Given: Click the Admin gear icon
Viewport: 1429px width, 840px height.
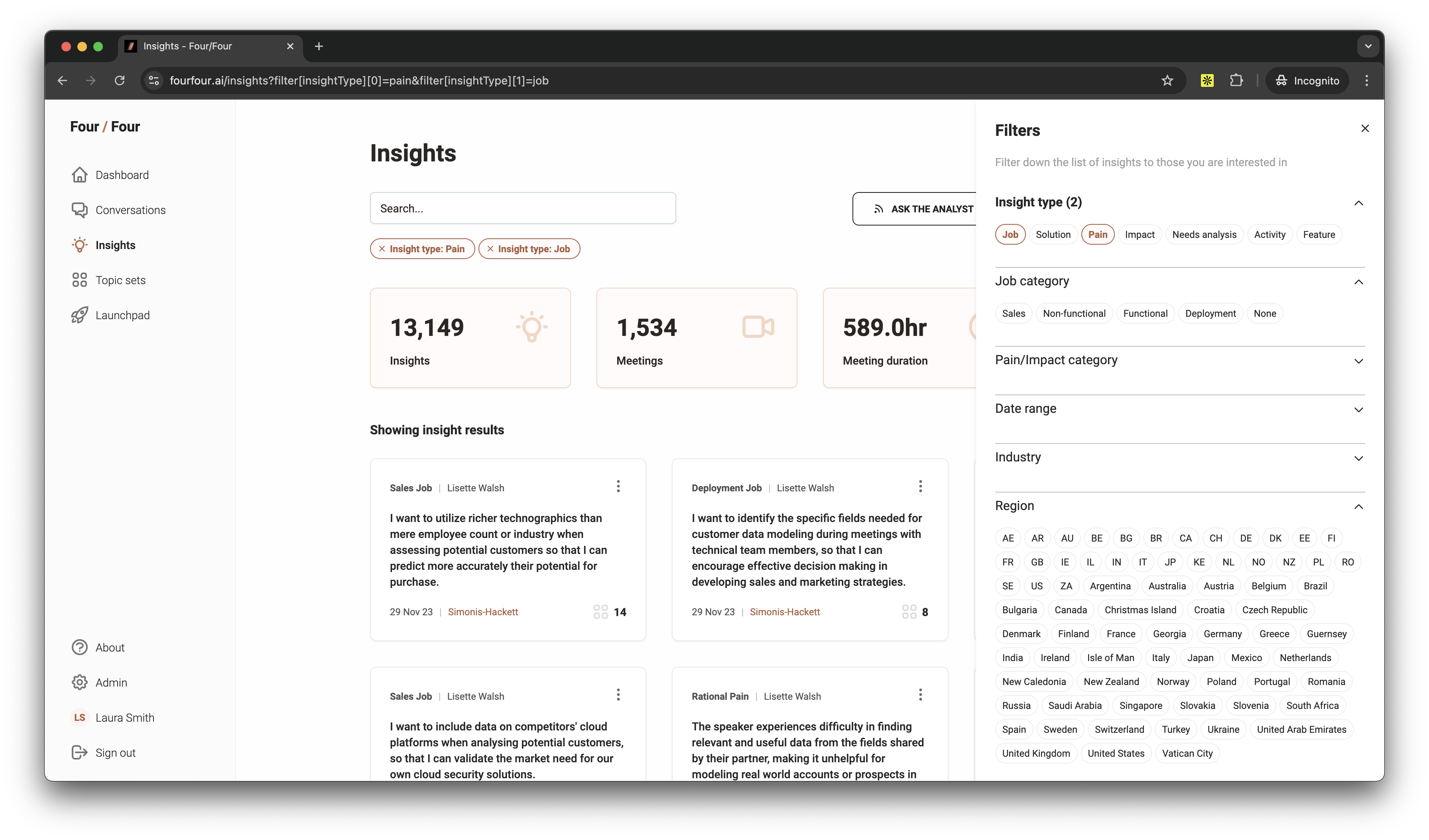Looking at the screenshot, I should [x=79, y=683].
